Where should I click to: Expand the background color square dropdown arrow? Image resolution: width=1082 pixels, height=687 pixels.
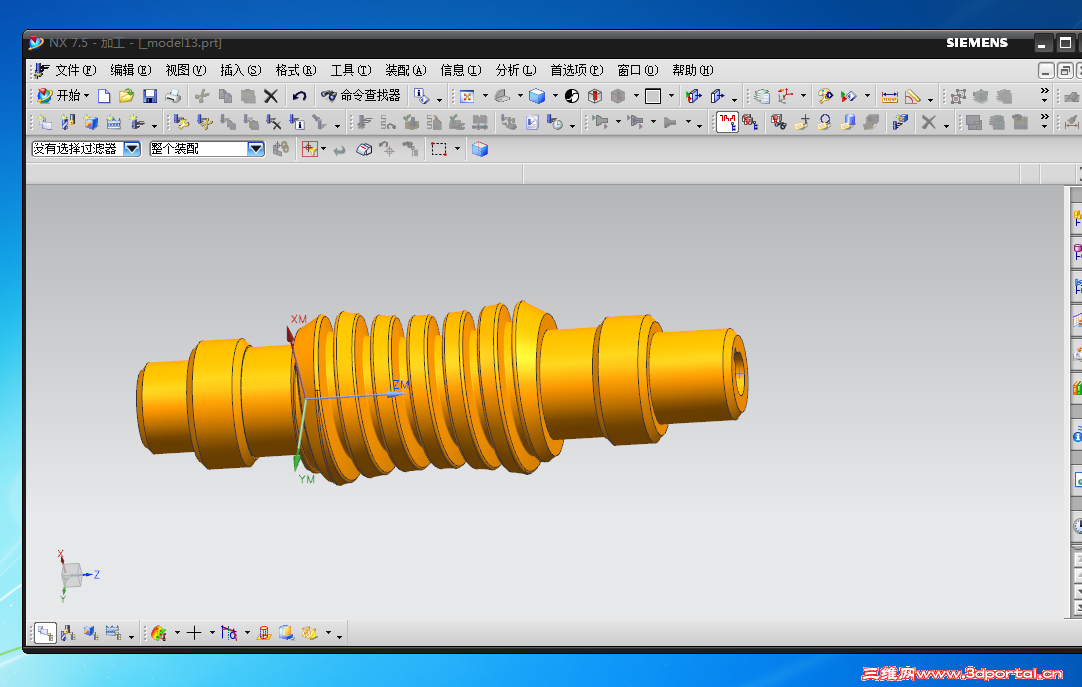point(671,96)
